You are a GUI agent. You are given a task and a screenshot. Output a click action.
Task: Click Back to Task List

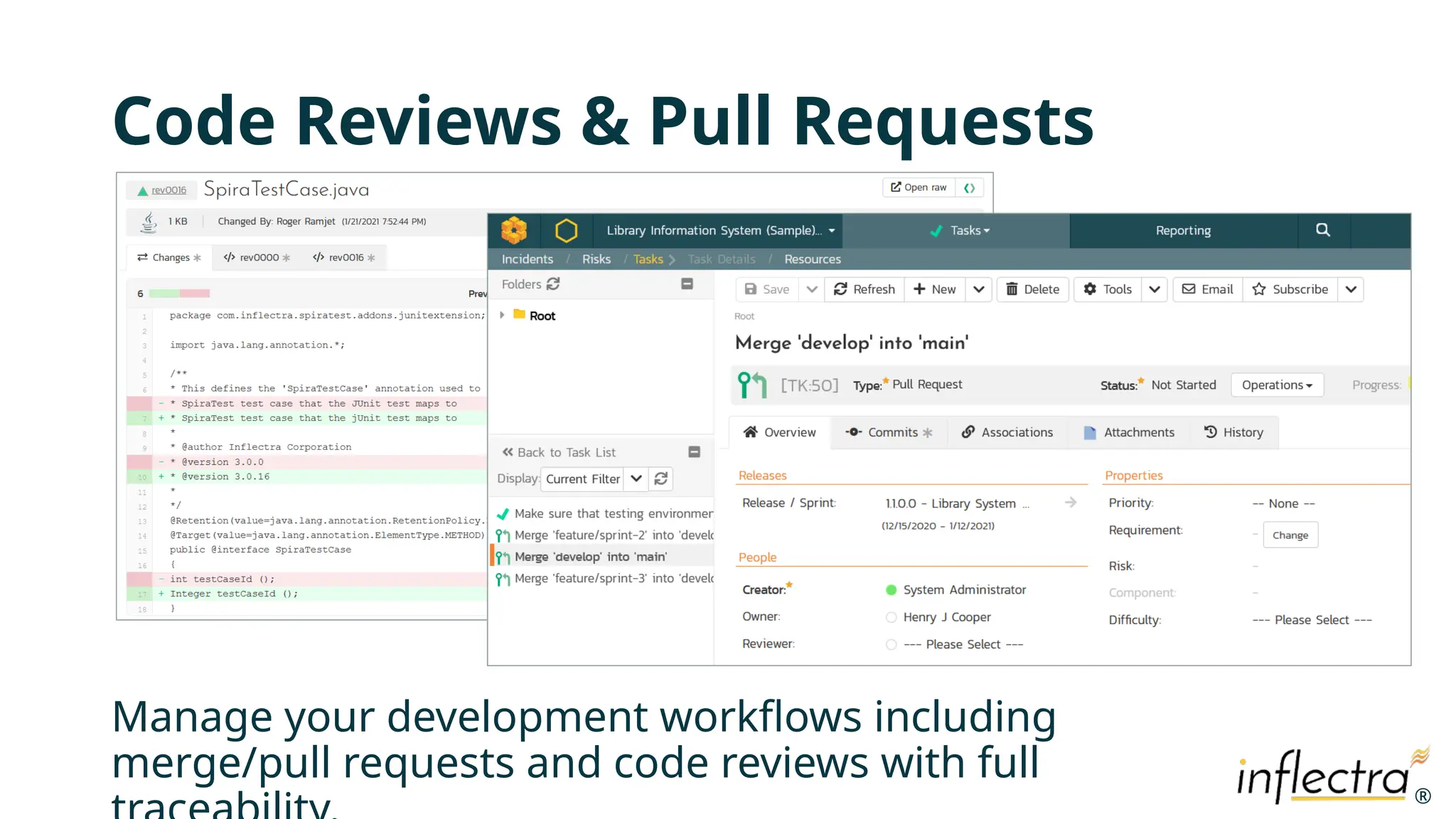[559, 452]
